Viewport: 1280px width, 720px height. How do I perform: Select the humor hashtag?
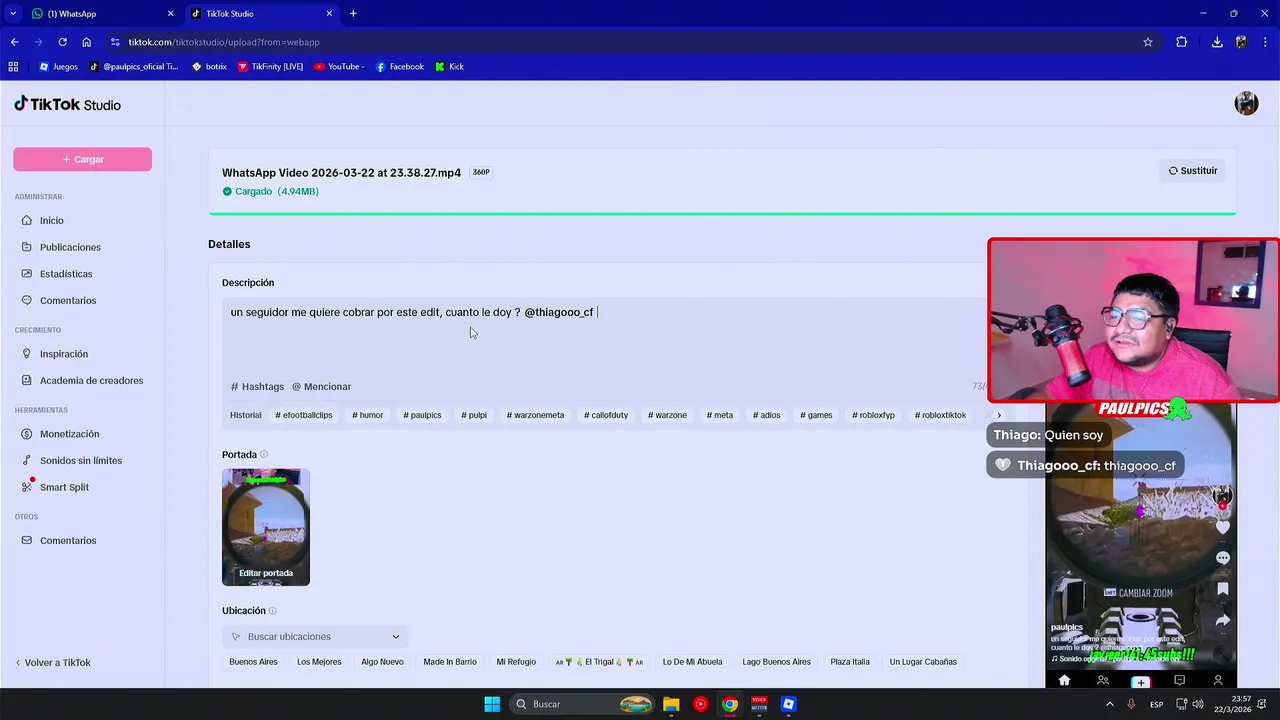[x=367, y=415]
